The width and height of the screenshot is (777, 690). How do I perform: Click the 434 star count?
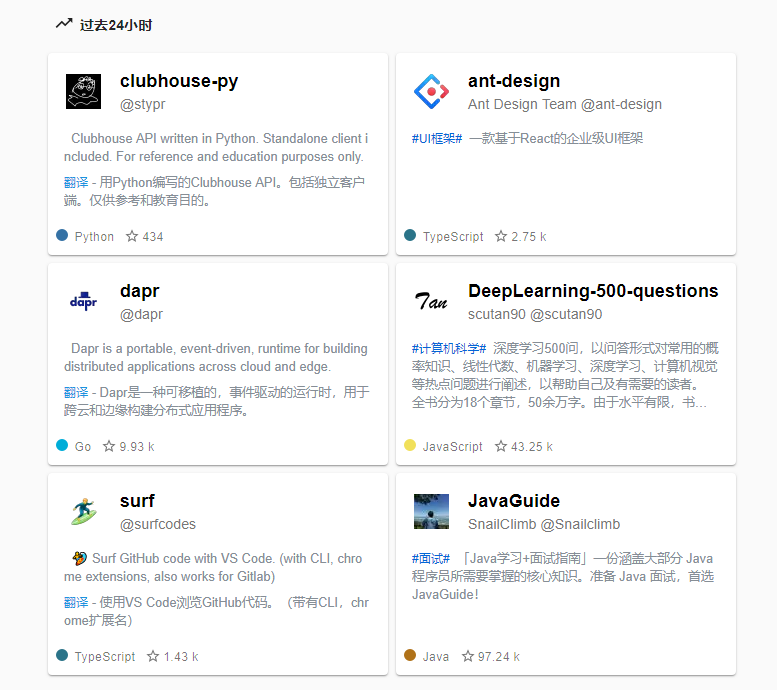coord(153,236)
